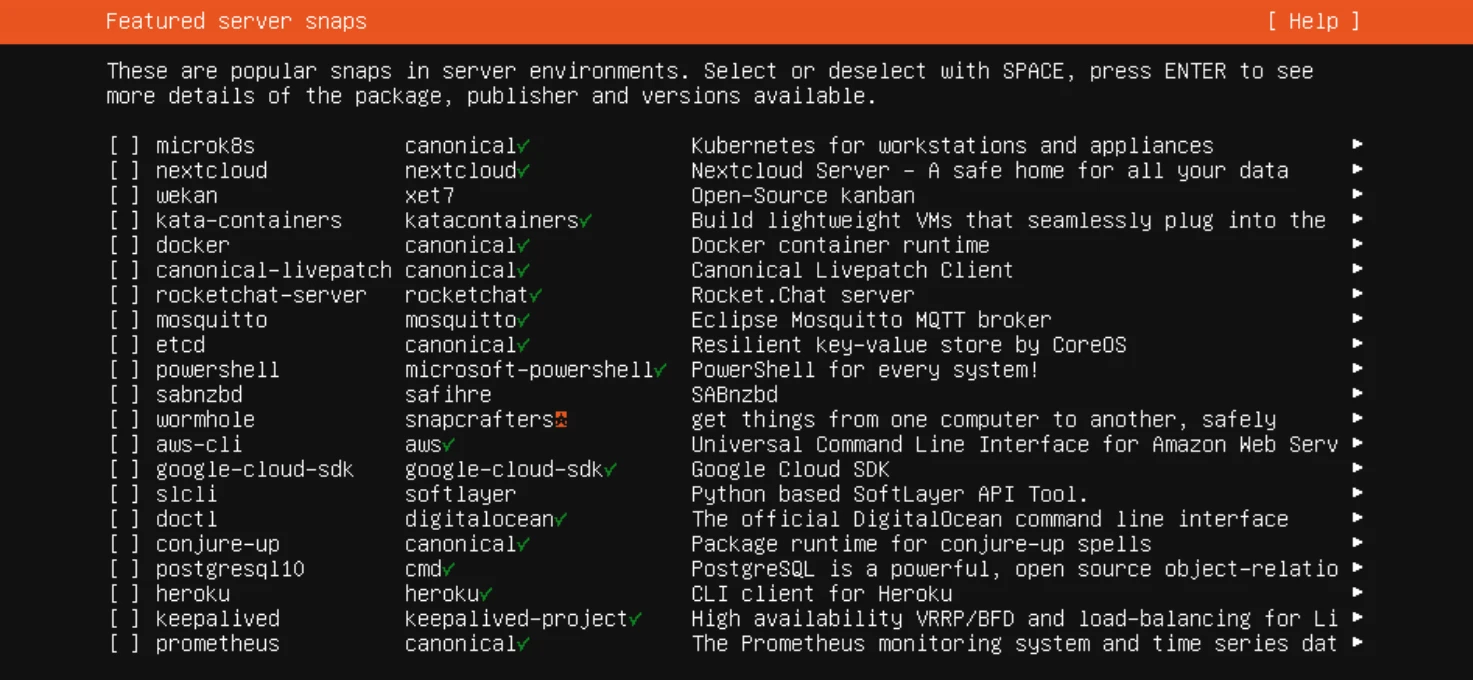Toggle the docker snap checkbox
Viewport: 1473px width, 680px height.
click(x=124, y=246)
